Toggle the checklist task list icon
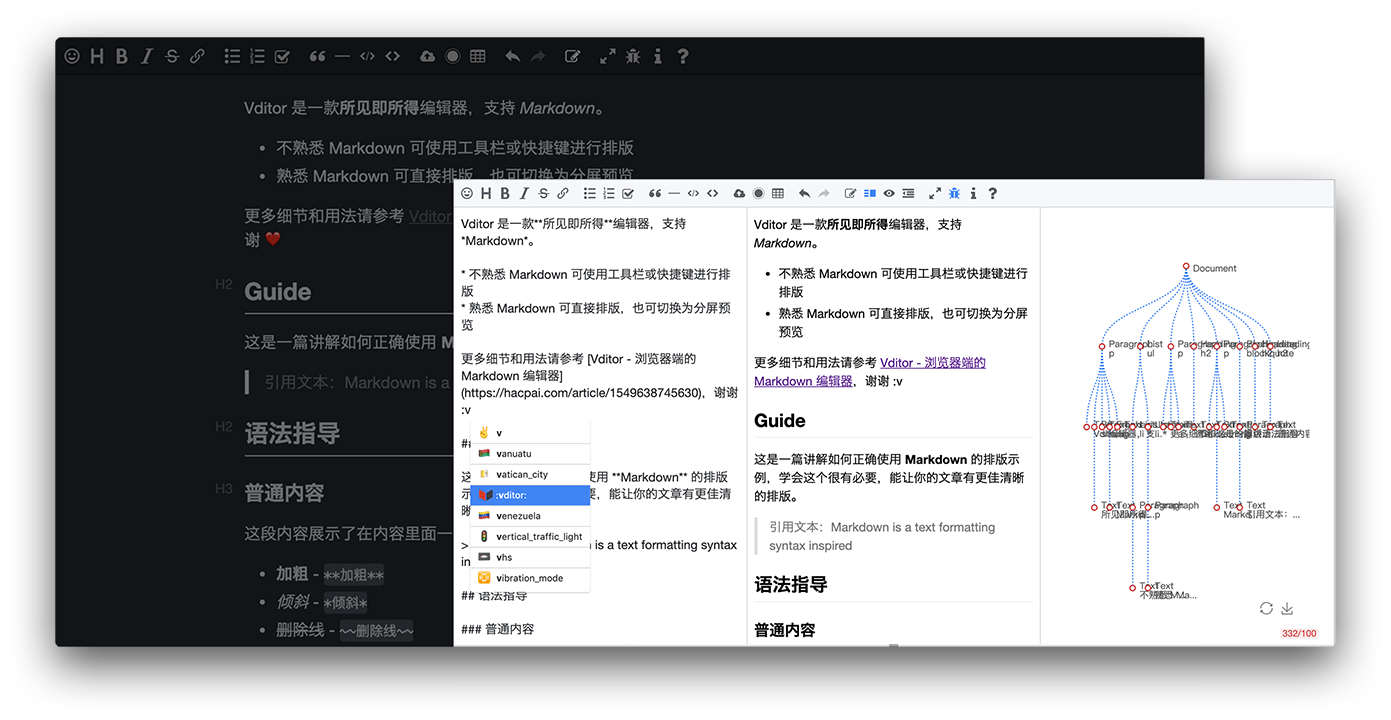Image resolution: width=1391 pixels, height=720 pixels. coord(627,193)
